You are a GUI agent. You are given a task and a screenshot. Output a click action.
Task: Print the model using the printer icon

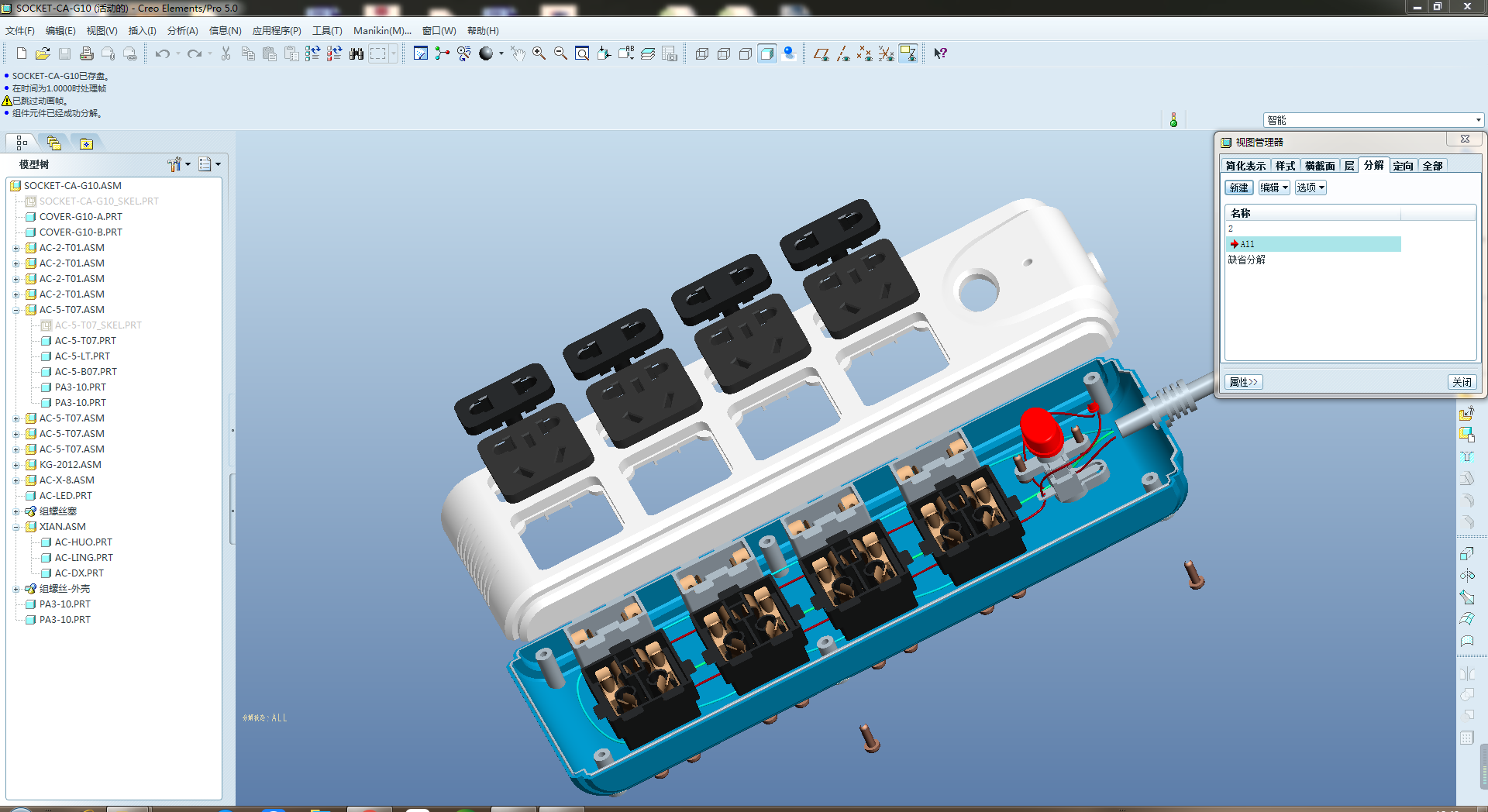point(86,53)
